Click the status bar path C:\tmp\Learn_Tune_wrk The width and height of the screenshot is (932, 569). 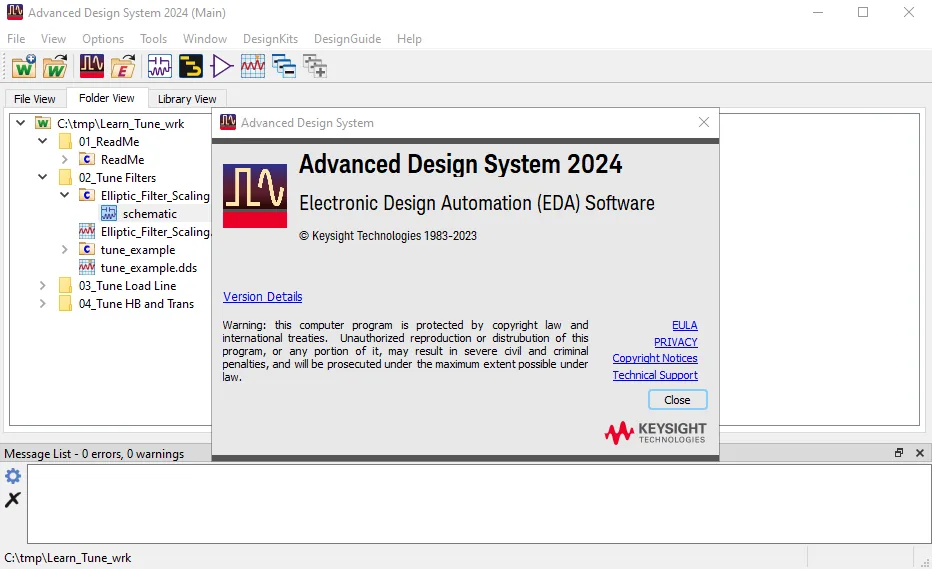pos(68,558)
